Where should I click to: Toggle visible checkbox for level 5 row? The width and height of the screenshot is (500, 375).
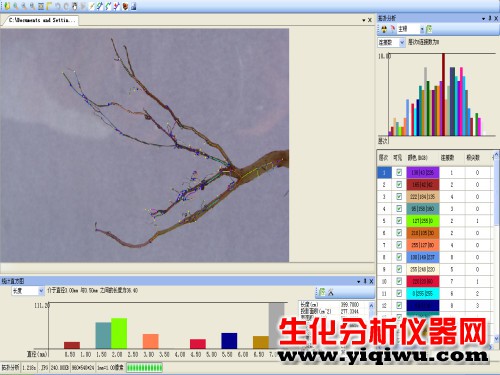(x=399, y=221)
